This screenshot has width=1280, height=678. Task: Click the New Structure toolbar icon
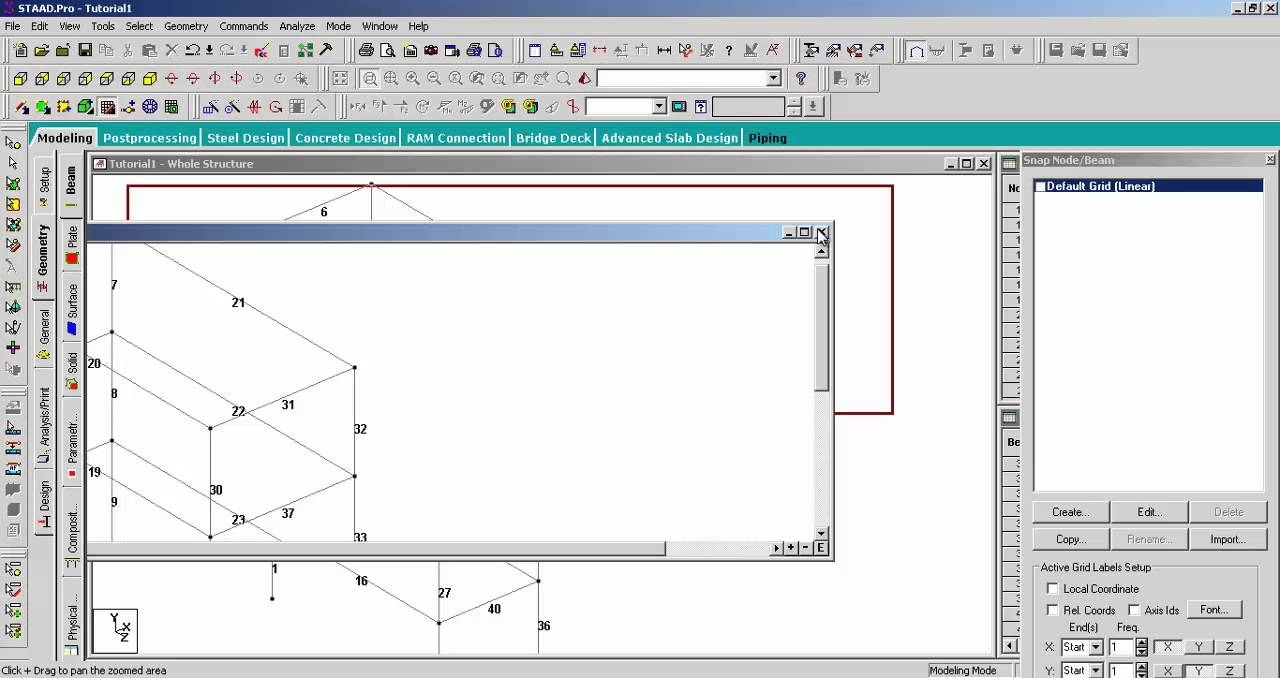[20, 50]
